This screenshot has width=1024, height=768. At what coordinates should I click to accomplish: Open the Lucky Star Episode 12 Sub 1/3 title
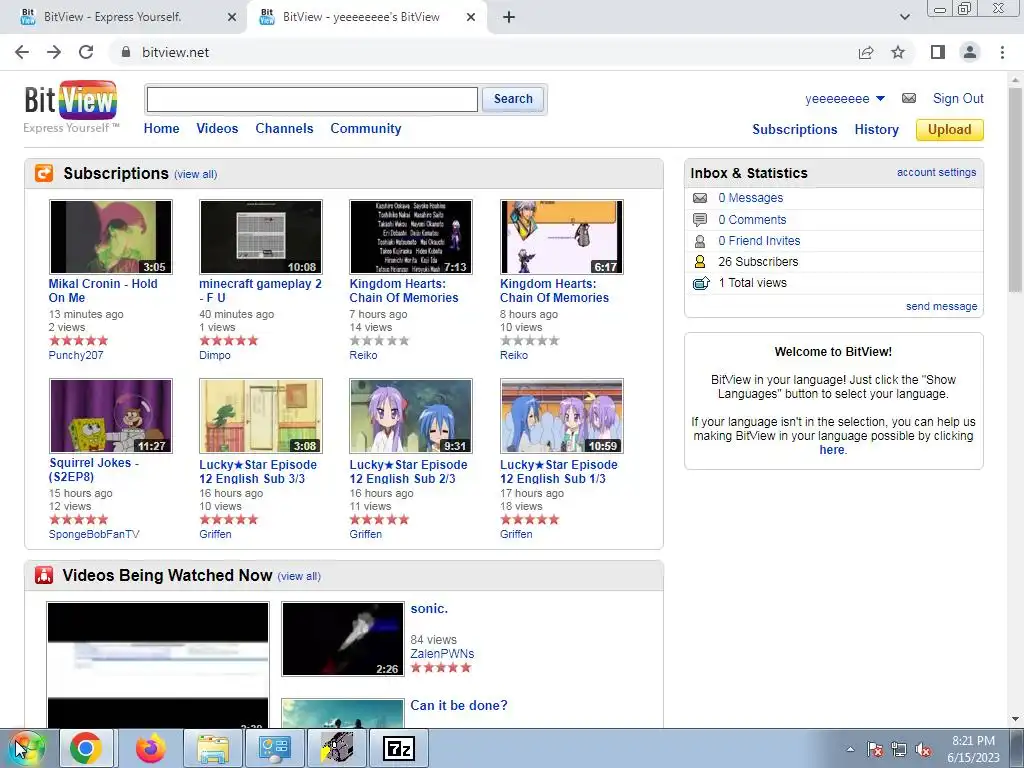click(558, 472)
